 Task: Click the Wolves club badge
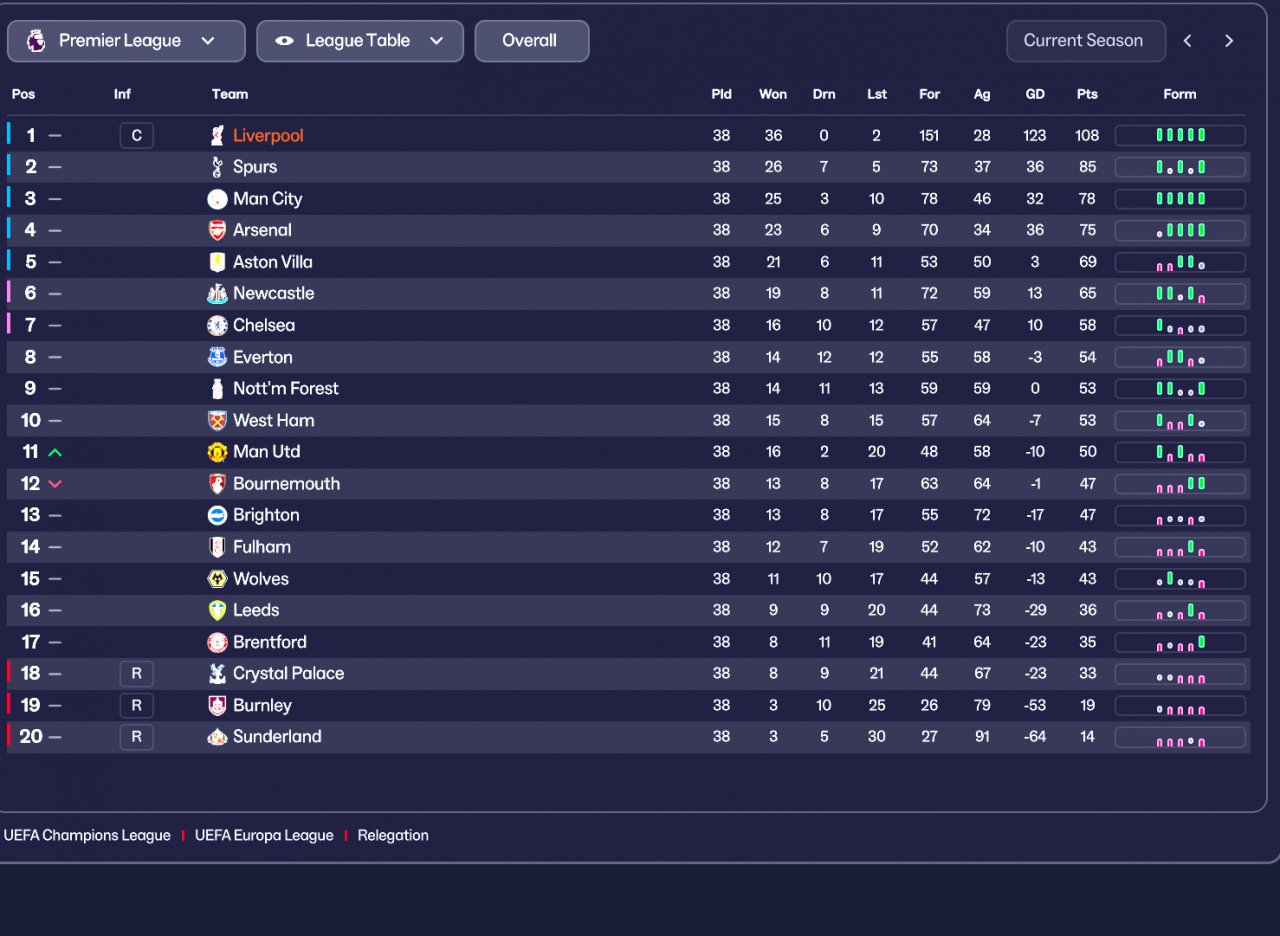pos(217,579)
